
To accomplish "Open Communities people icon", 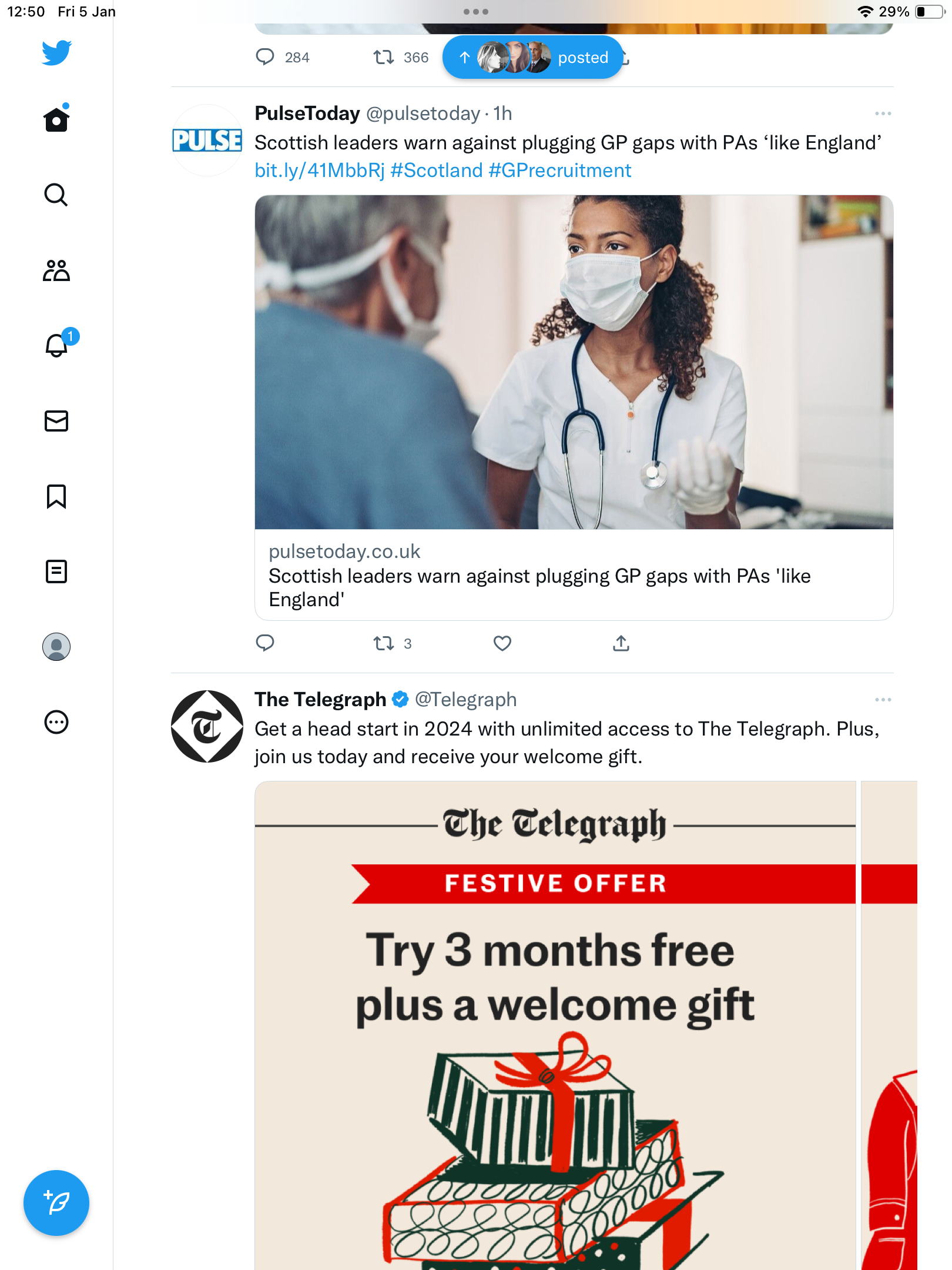I will tap(56, 270).
